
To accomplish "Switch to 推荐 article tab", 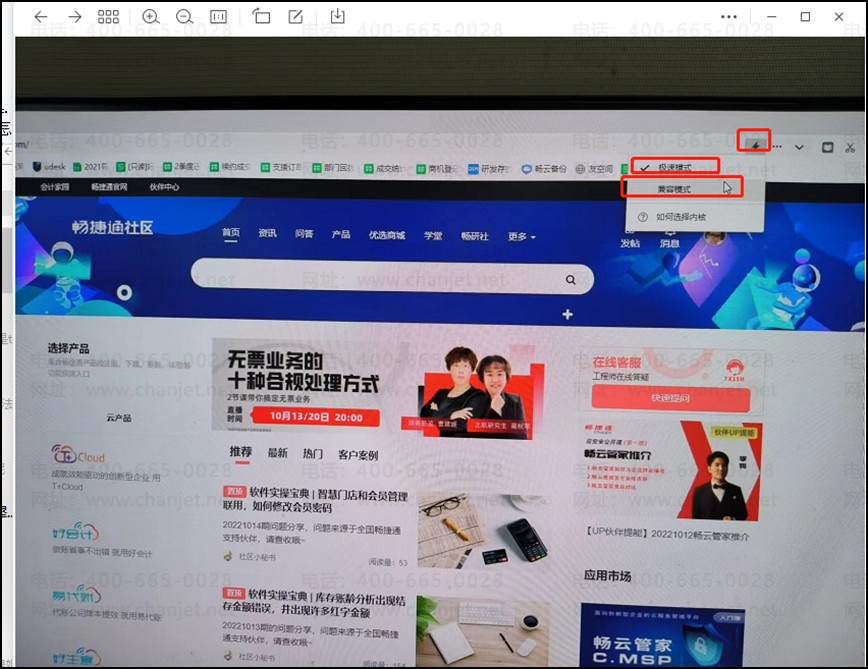I will tap(241, 452).
